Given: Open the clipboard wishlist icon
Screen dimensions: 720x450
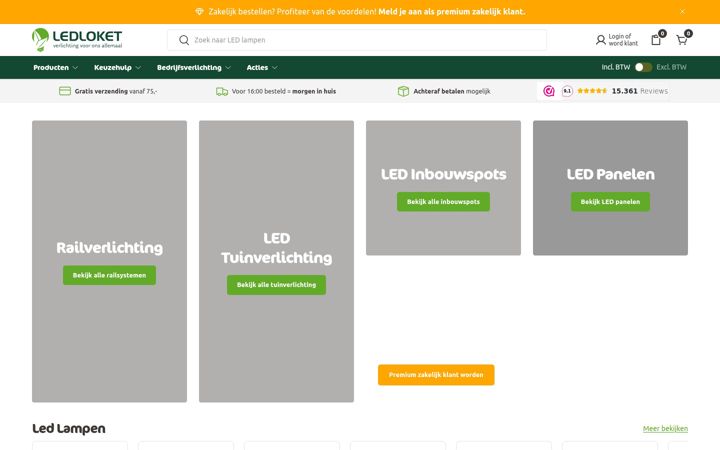Looking at the screenshot, I should pyautogui.click(x=656, y=40).
